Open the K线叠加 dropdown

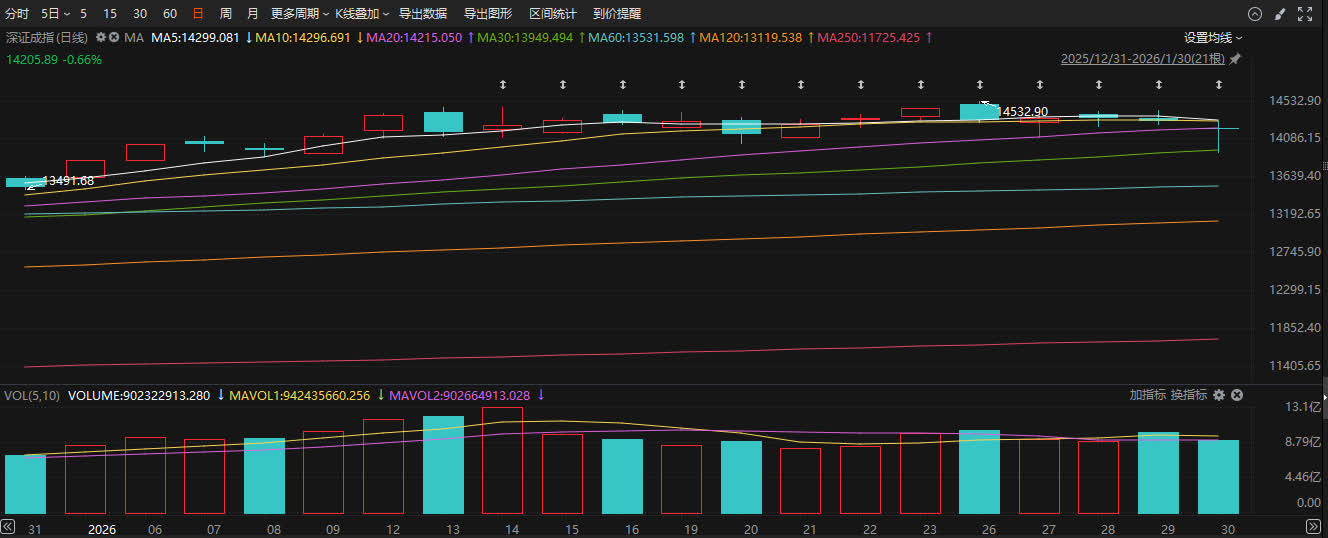[361, 14]
